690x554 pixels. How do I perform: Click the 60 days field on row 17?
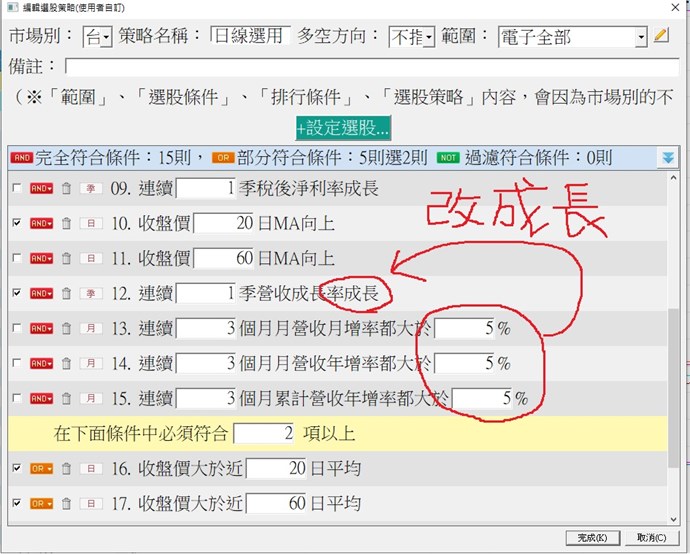[276, 503]
